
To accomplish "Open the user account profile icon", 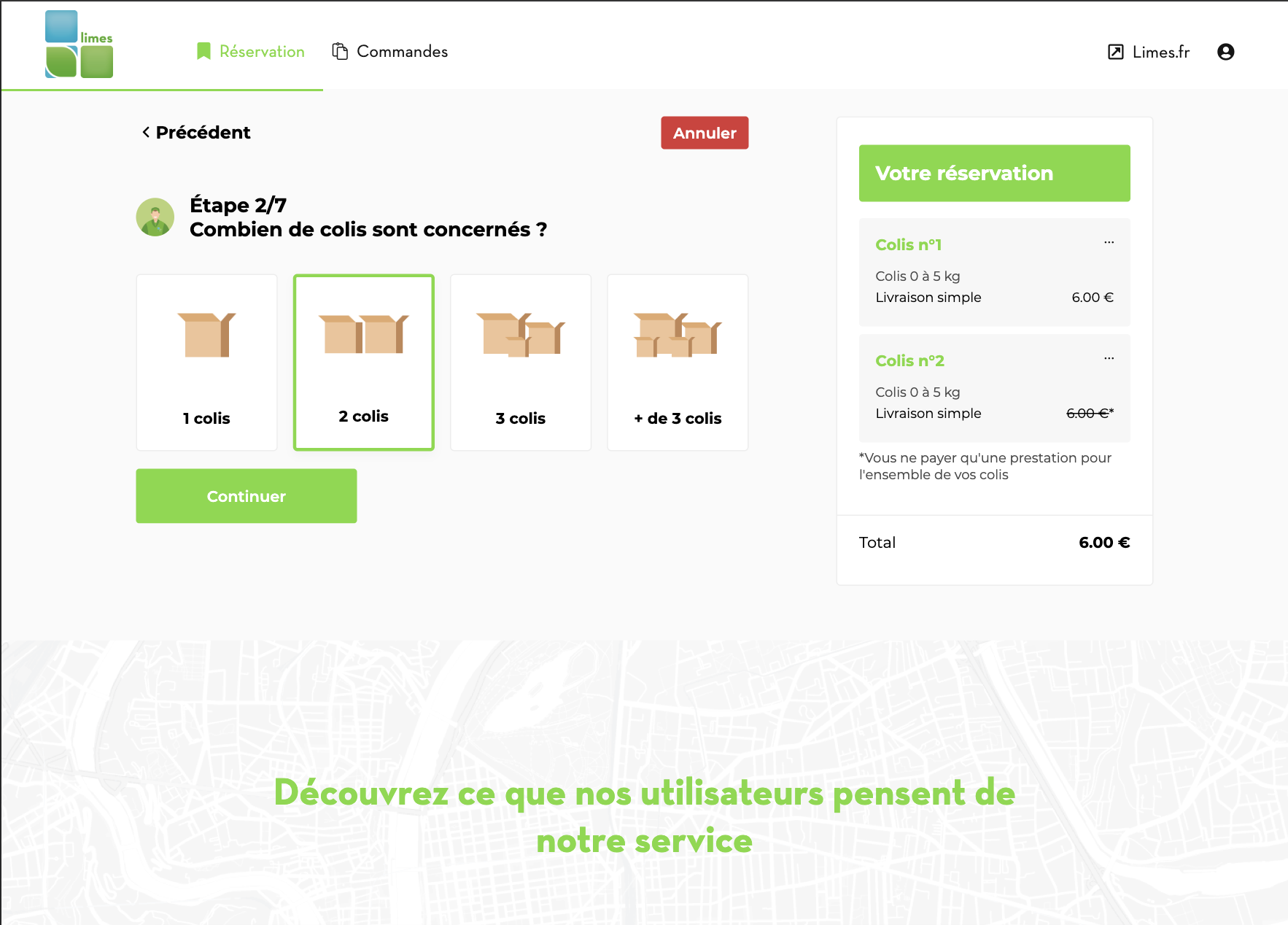I will [x=1226, y=52].
